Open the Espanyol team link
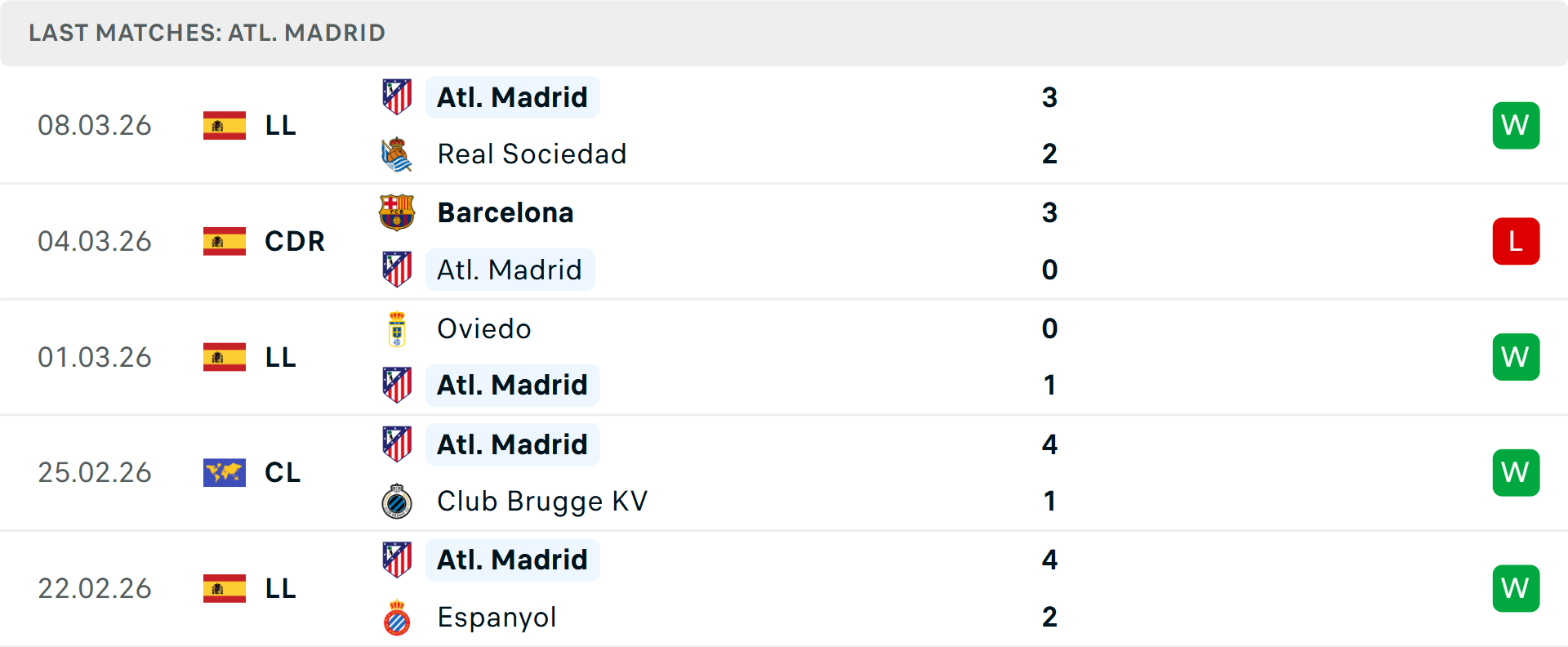1568x647 pixels. pos(497,618)
